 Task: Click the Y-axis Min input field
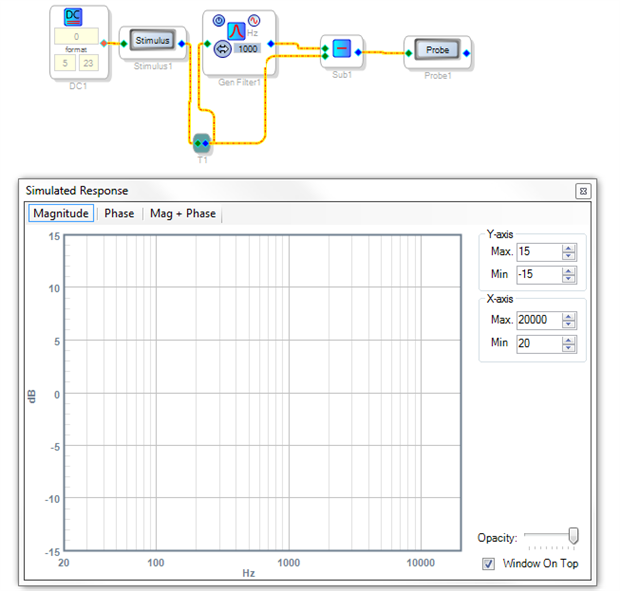coord(539,275)
